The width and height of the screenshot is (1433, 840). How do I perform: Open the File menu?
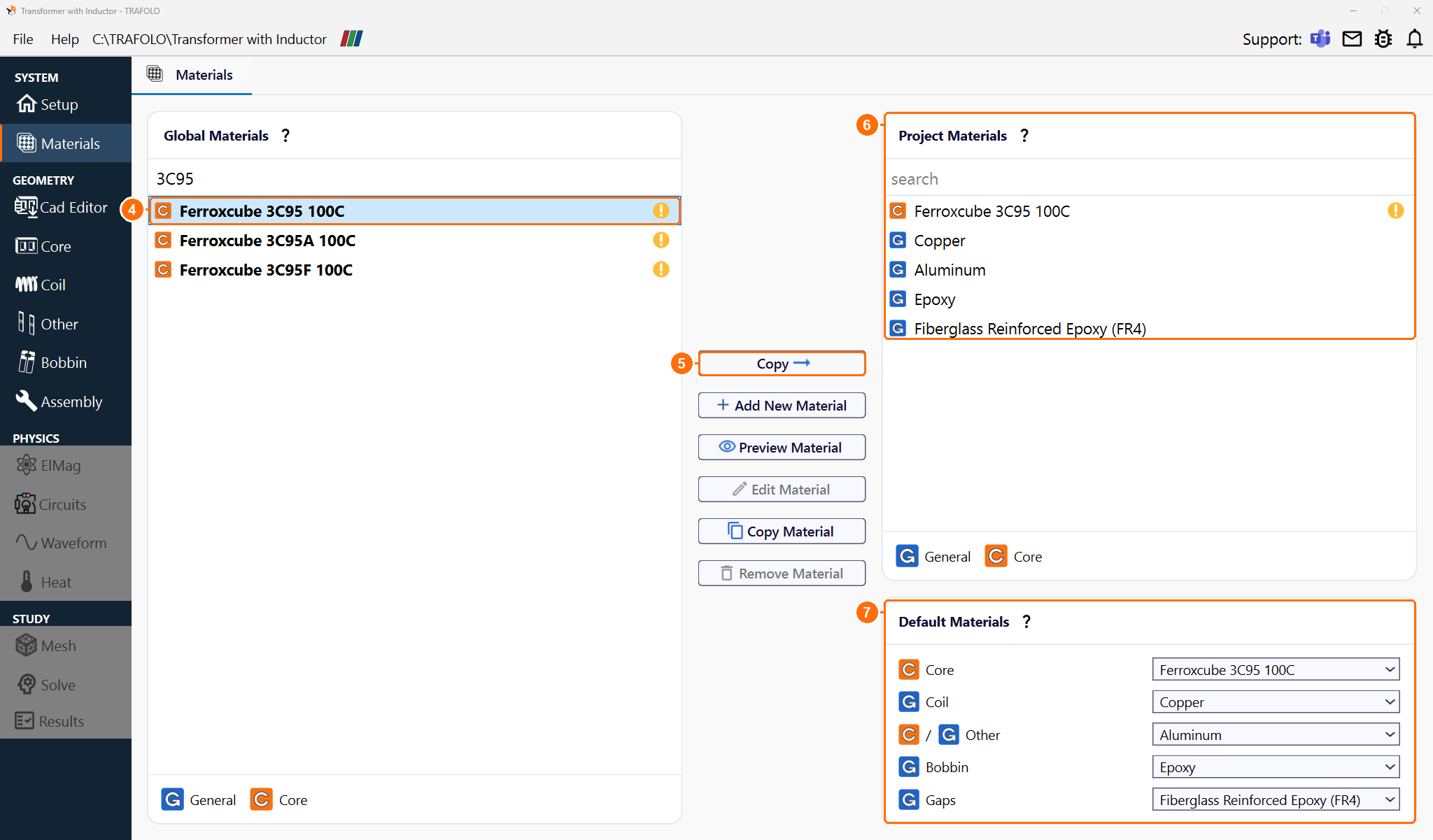[23, 39]
